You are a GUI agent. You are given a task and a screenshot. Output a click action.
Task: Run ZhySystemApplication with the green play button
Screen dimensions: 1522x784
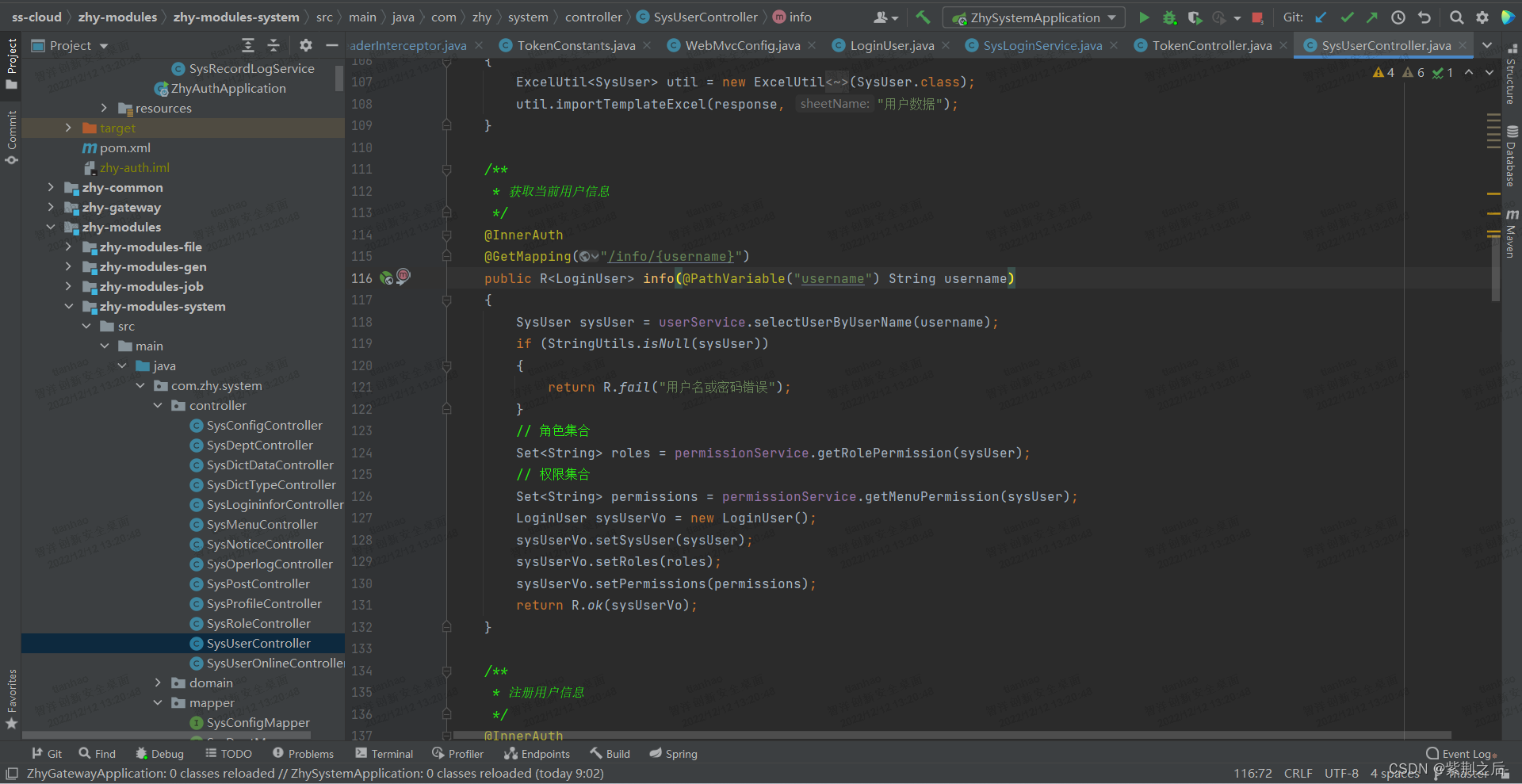point(1144,17)
